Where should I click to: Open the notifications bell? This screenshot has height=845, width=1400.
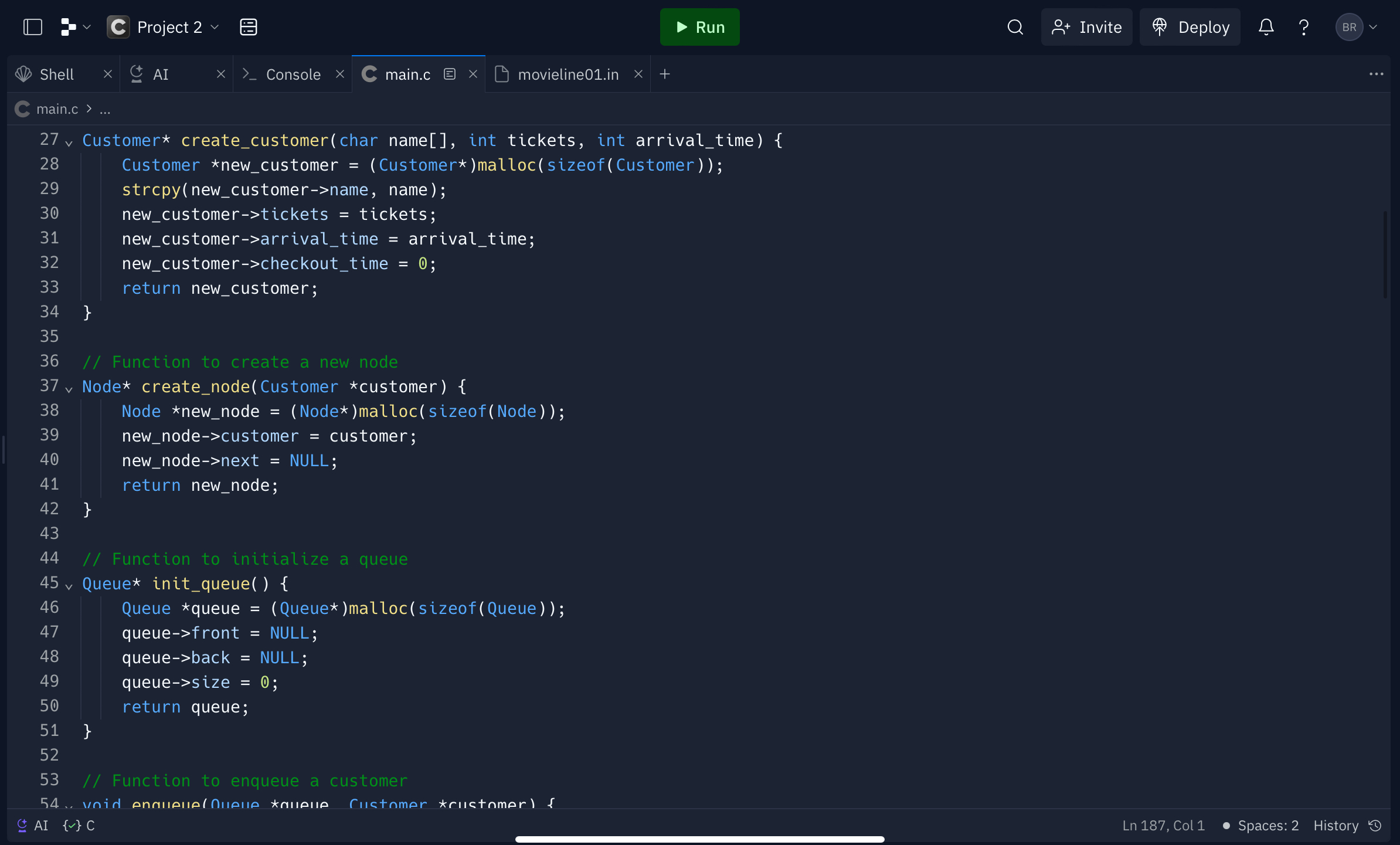1266,27
